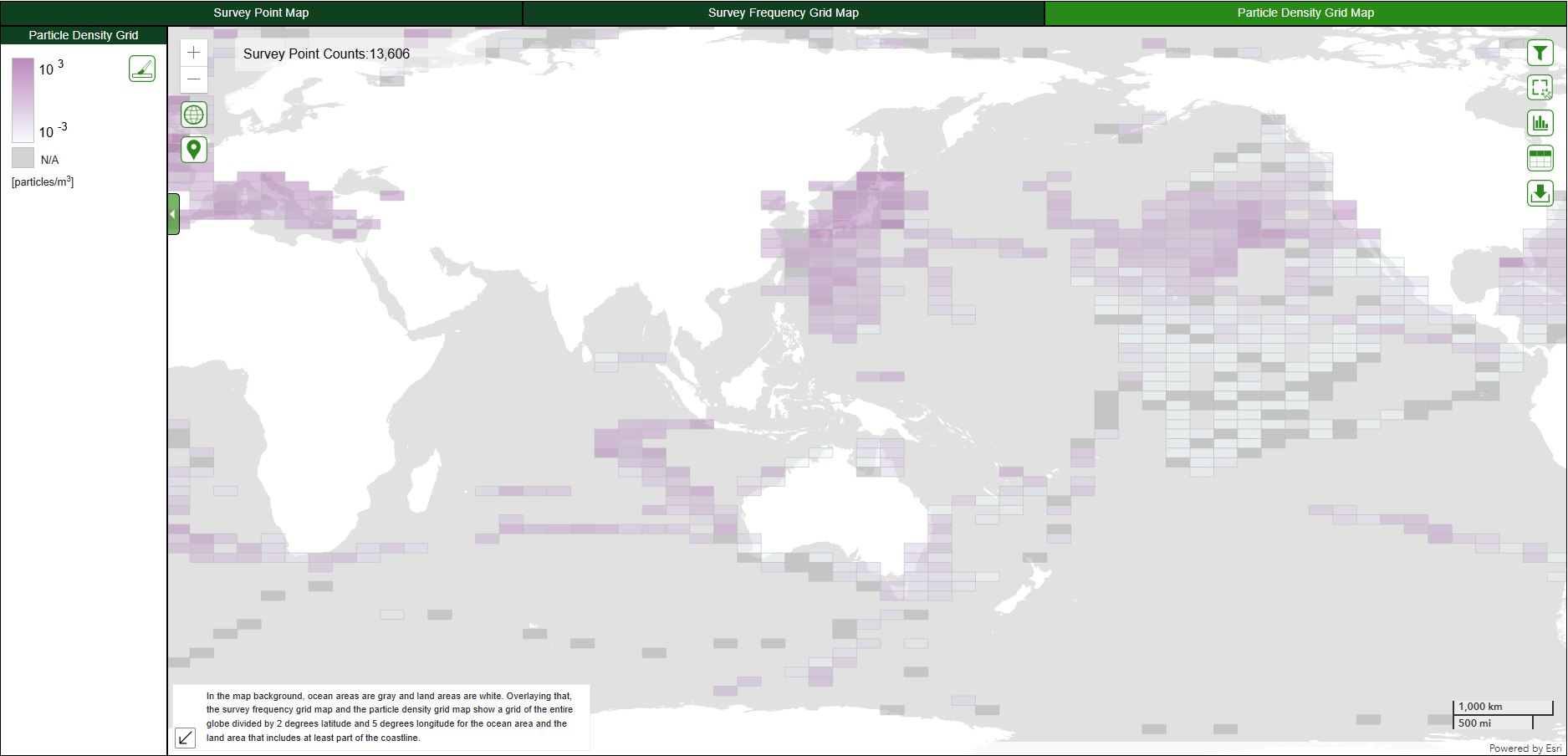Image resolution: width=1568 pixels, height=756 pixels.
Task: Open the bar chart view
Action: click(1540, 123)
